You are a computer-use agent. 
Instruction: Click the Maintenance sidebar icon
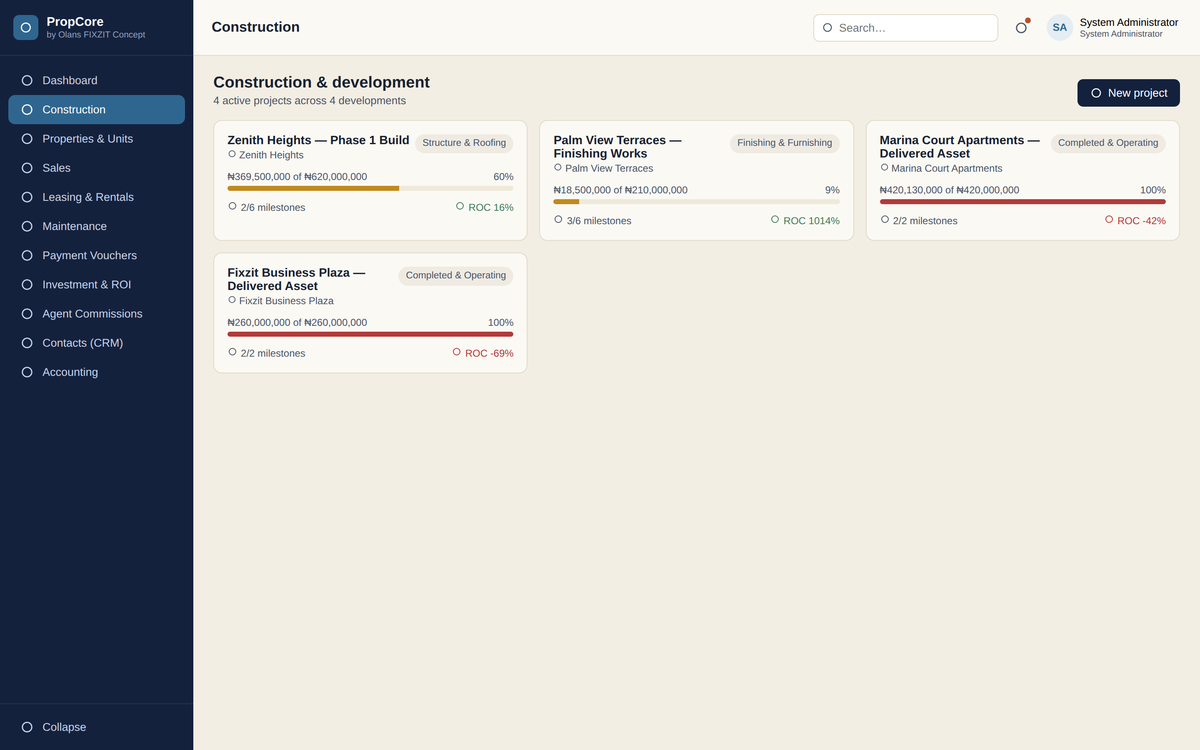click(27, 226)
